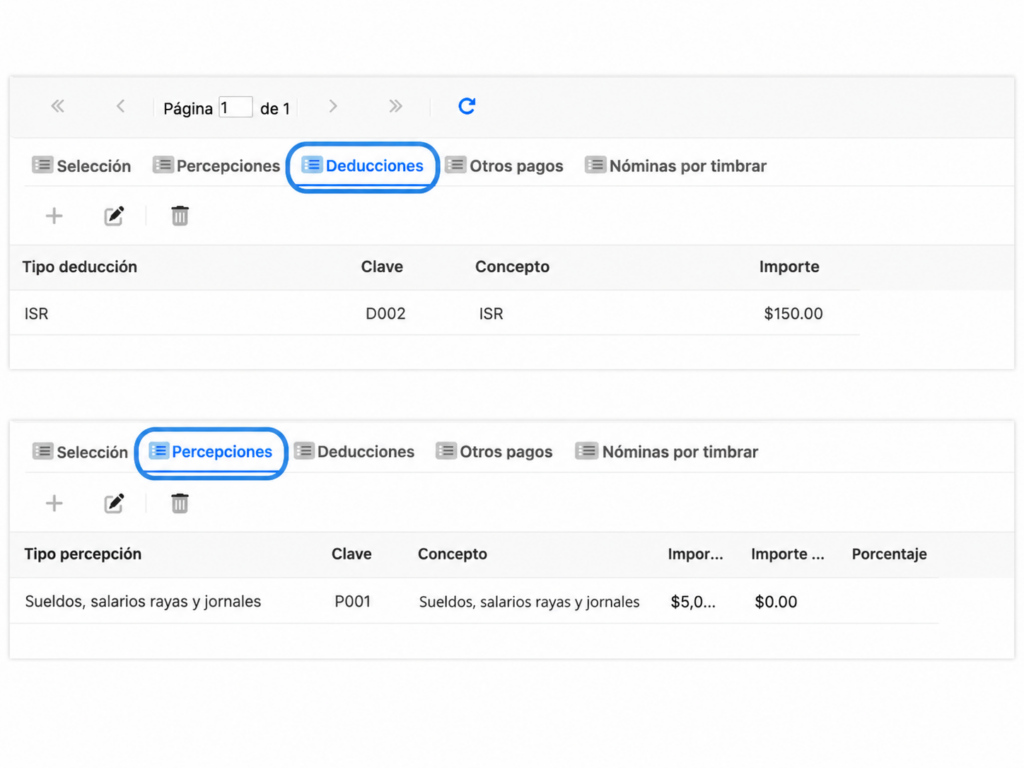This screenshot has height=768, width=1024.
Task: Open Otros pagos tab in lower panel
Action: (494, 452)
